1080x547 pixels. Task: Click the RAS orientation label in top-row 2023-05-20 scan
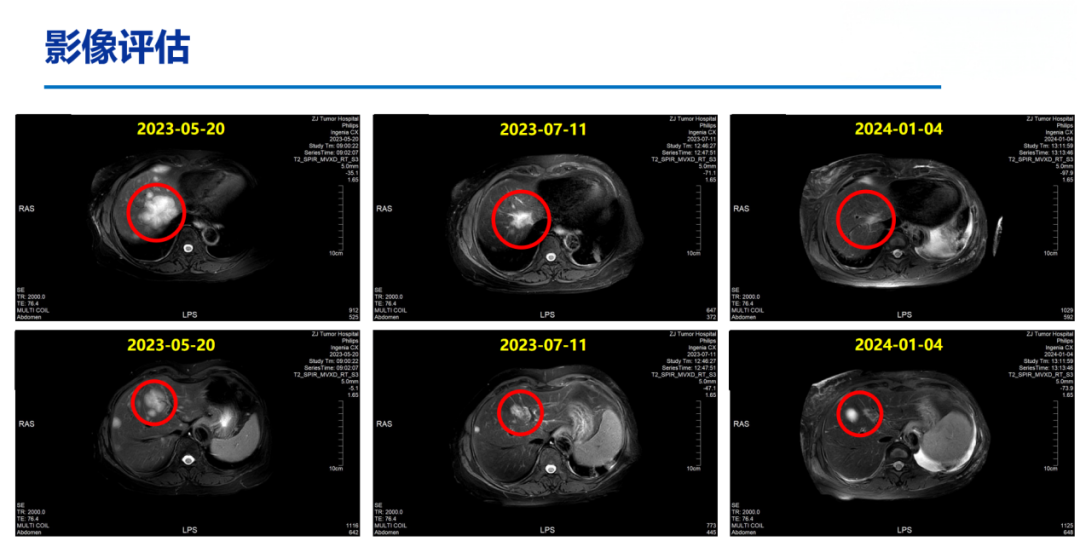27,209
